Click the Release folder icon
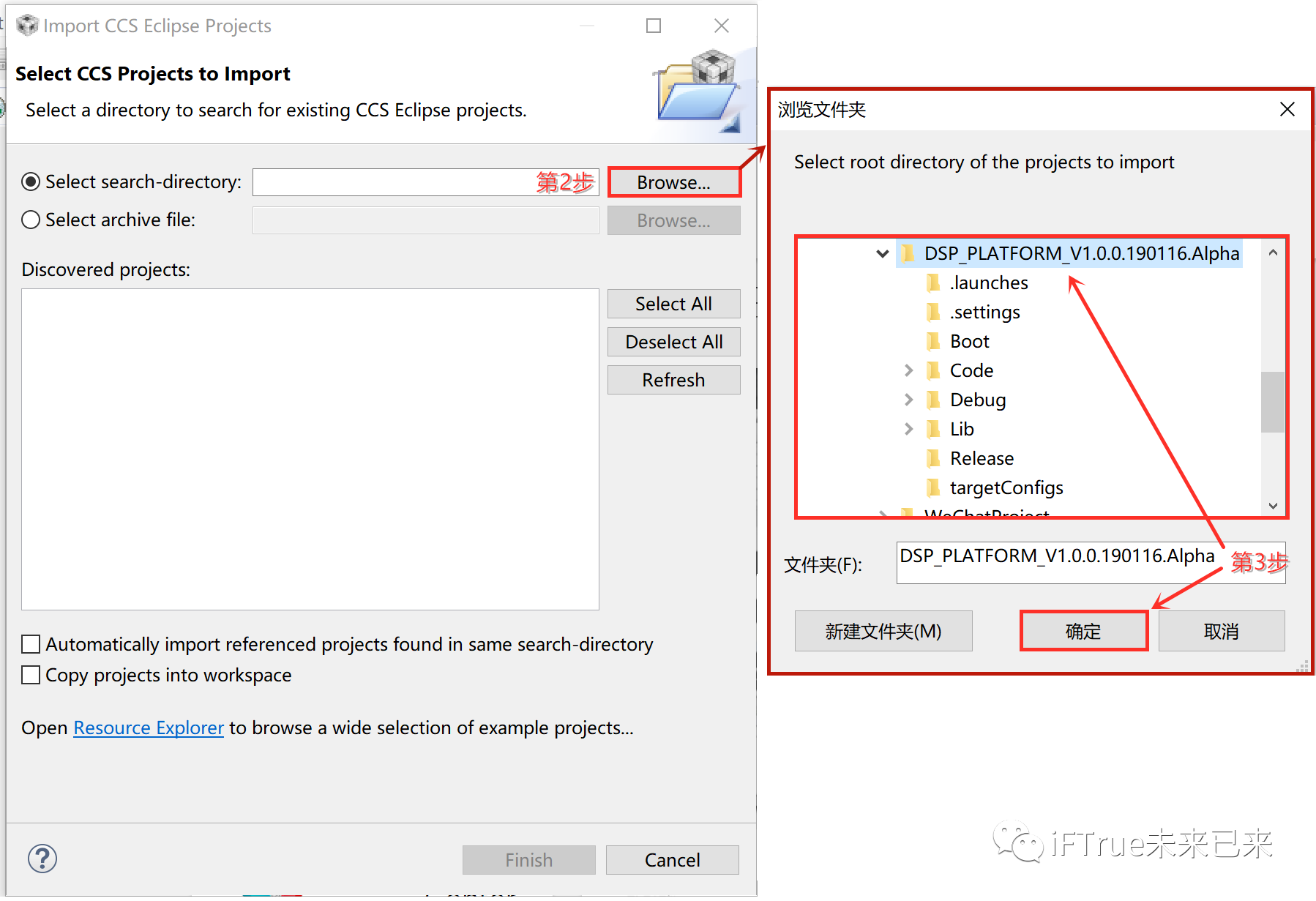Screen dimensions: 1316x901 click(x=933, y=458)
